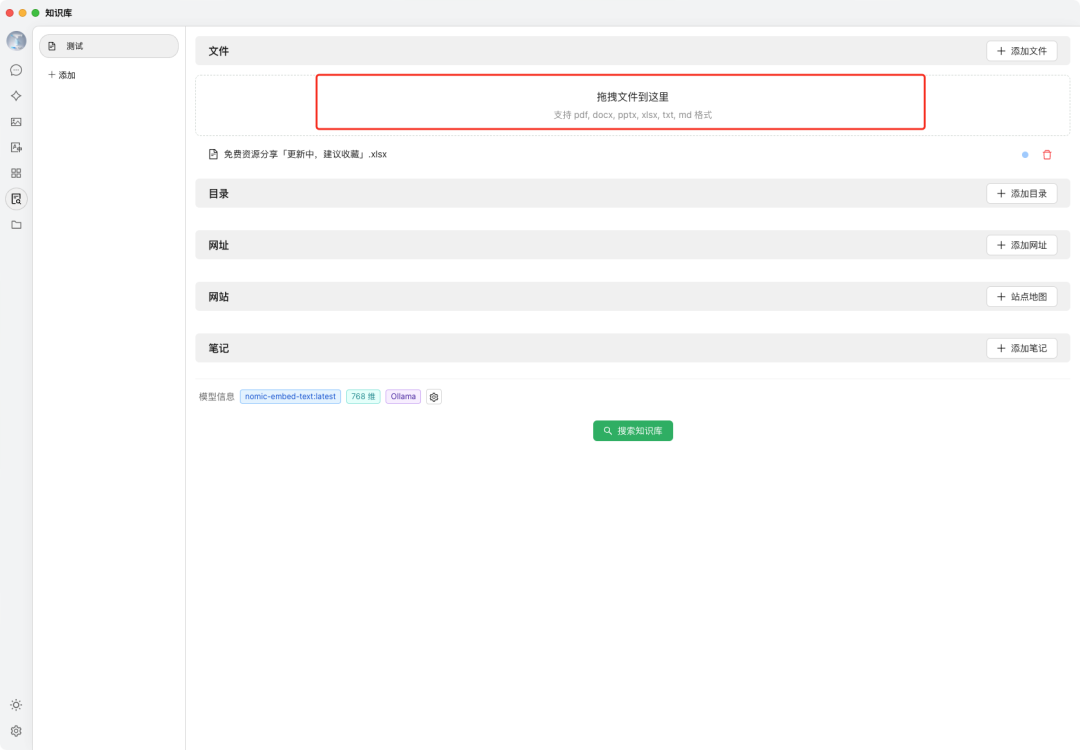Toggle the light/dark theme sun icon
The image size is (1080, 750).
tap(17, 705)
